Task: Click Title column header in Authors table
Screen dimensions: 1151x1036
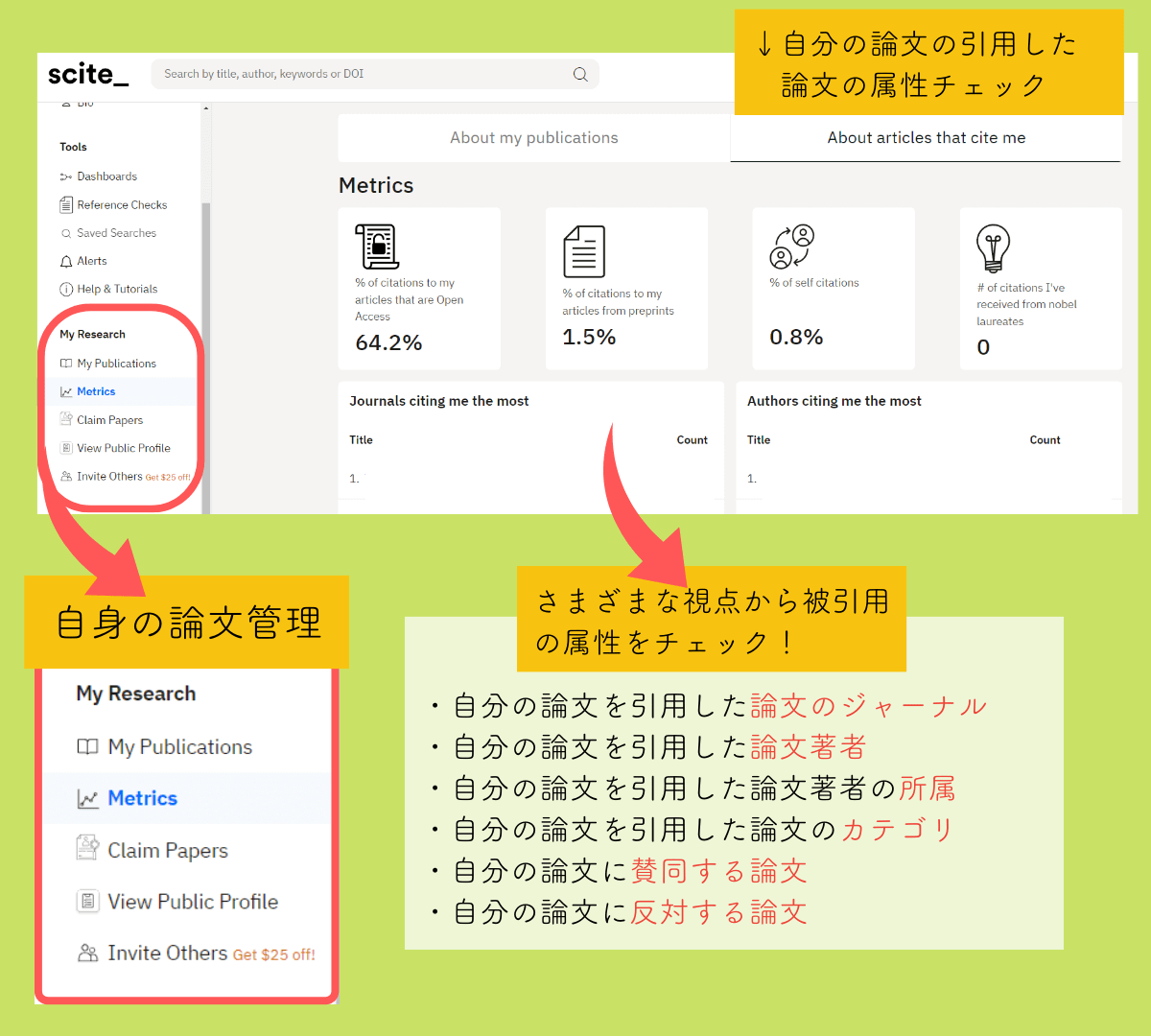Action: coord(759,440)
